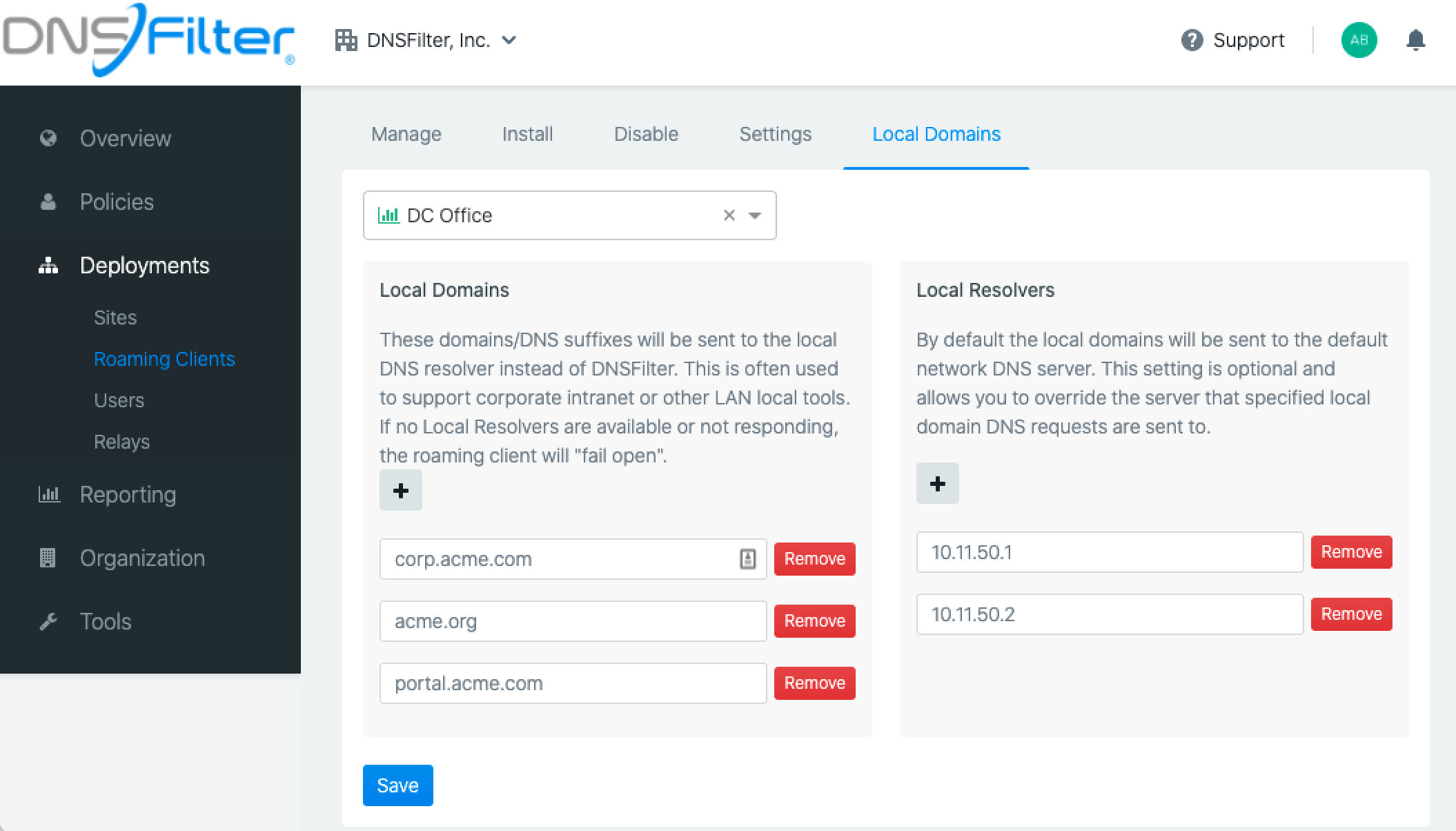This screenshot has height=831, width=1456.
Task: Open the Support link
Action: (1248, 40)
